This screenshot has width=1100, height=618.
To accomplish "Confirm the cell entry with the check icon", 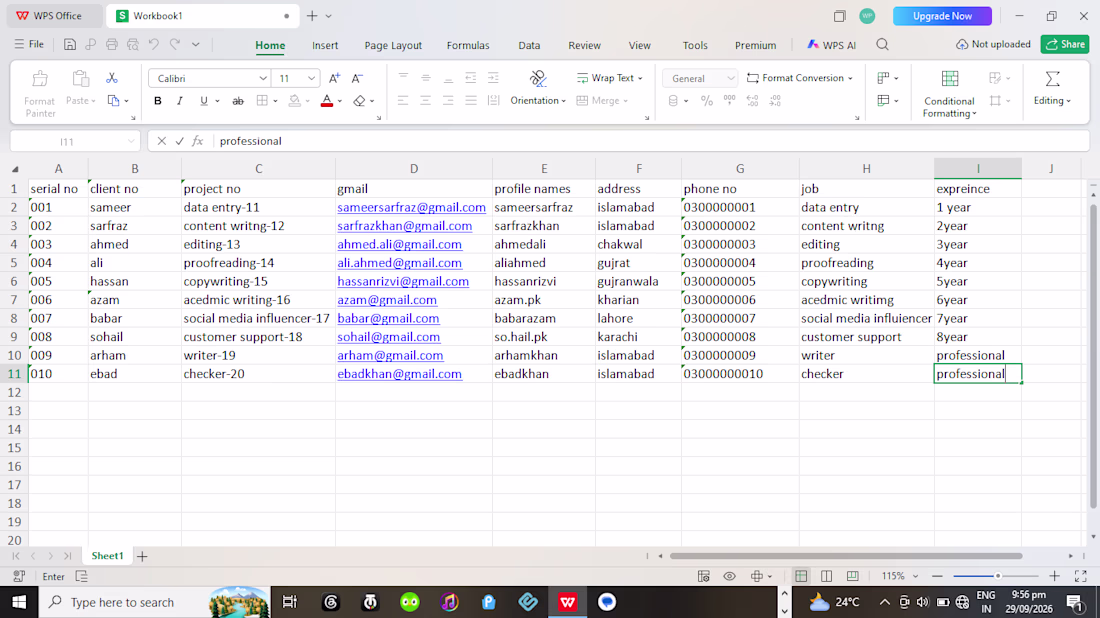I will [x=180, y=141].
